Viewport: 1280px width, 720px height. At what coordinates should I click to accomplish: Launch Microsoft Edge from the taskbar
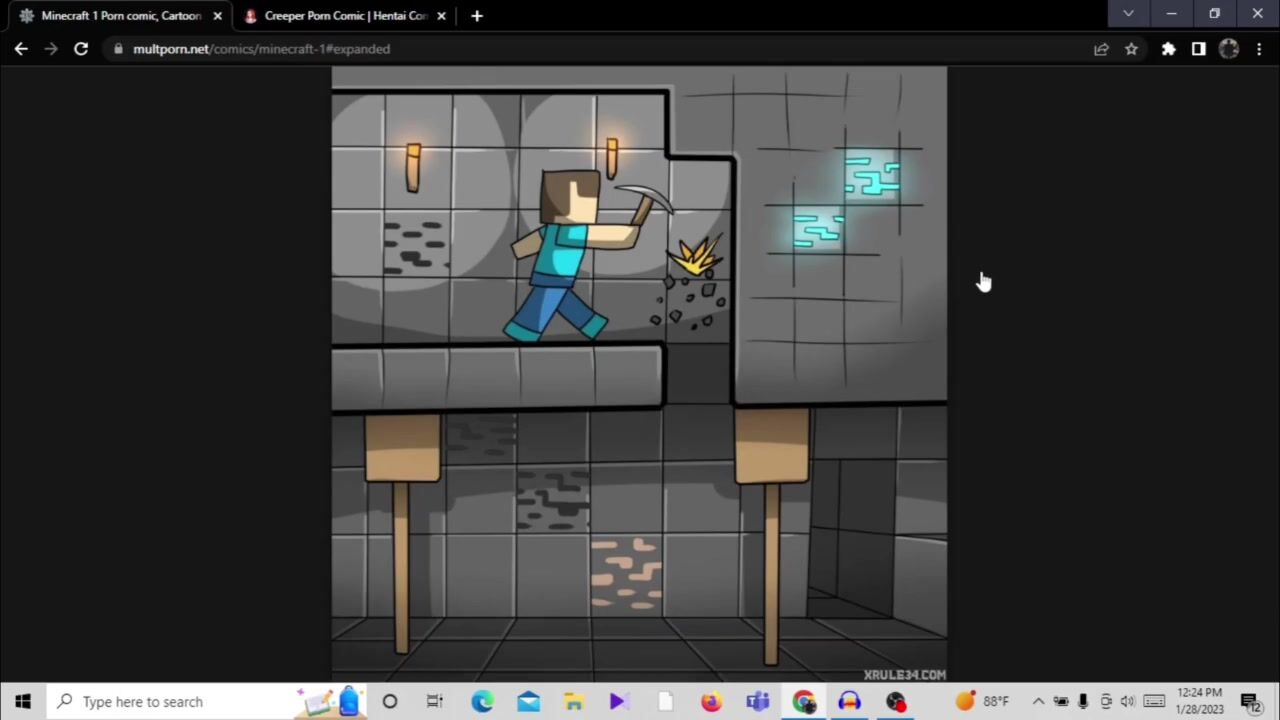[x=482, y=701]
